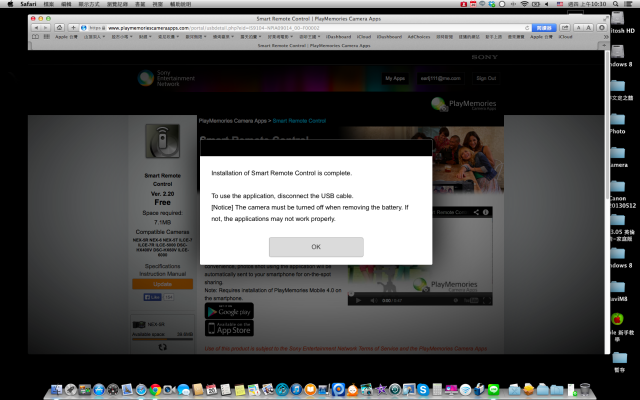The height and width of the screenshot is (400, 640).
Task: Click the plus add-bookmark button in toolbar
Action: (73, 28)
